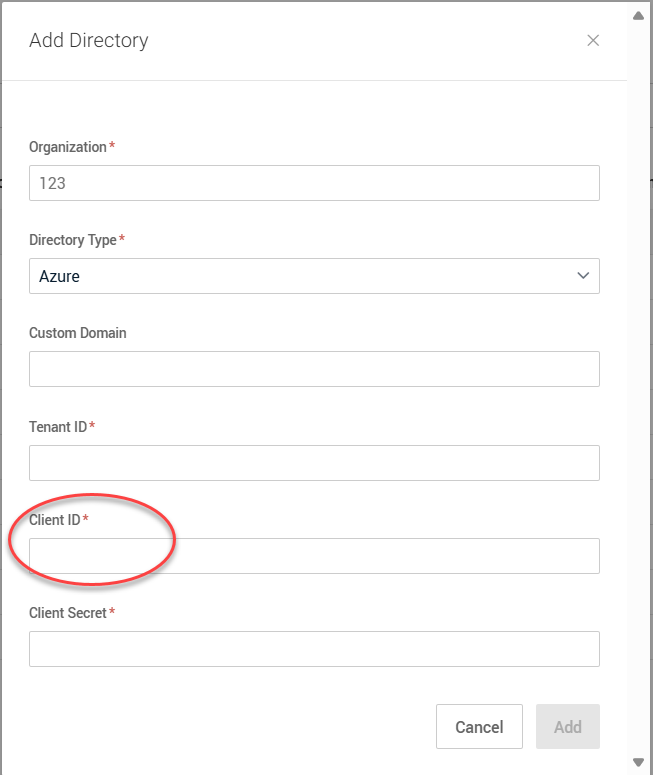Click the scrollbar up arrow
The image size is (653, 775).
click(639, 15)
